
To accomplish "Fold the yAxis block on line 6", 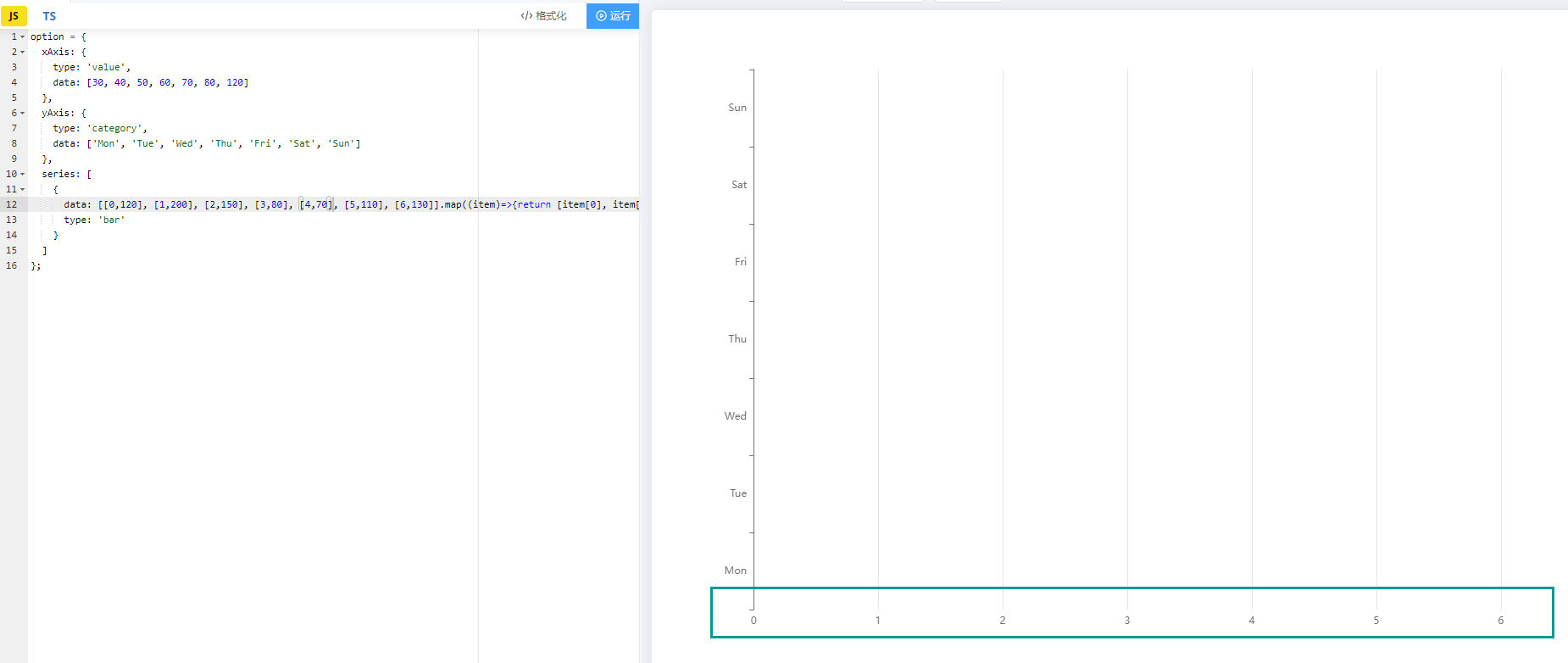I will coord(23,114).
